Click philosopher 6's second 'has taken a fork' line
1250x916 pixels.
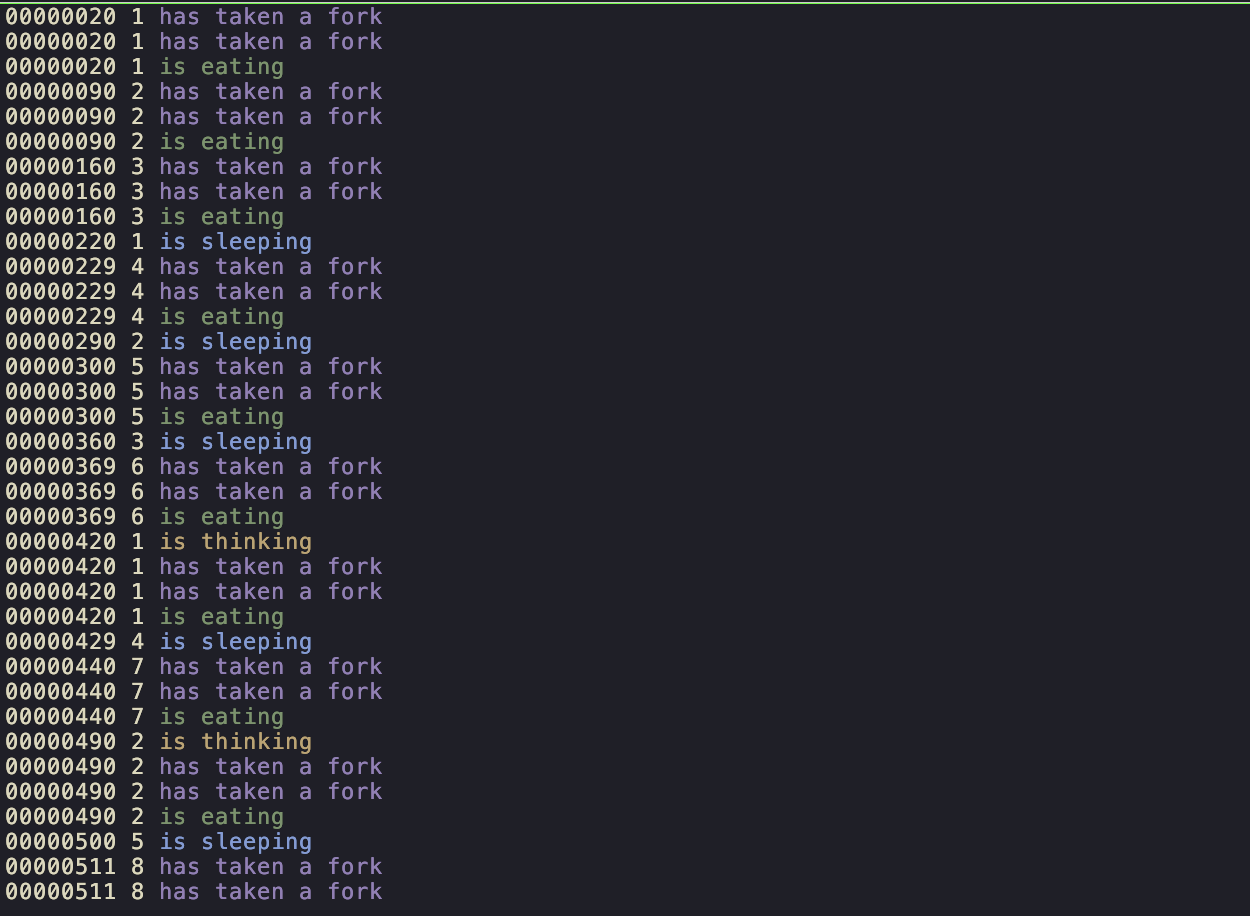click(194, 492)
